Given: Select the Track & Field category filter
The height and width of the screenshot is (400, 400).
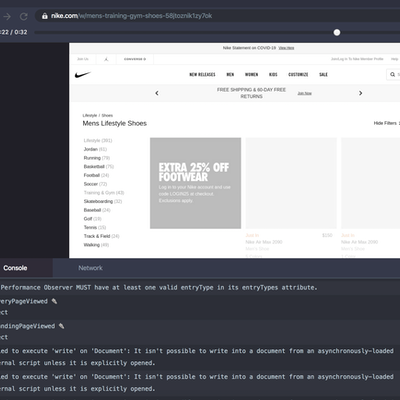Looking at the screenshot, I should click(102, 236).
